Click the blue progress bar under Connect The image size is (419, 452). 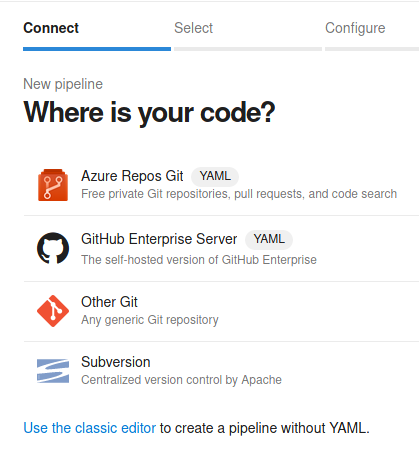[97, 49]
